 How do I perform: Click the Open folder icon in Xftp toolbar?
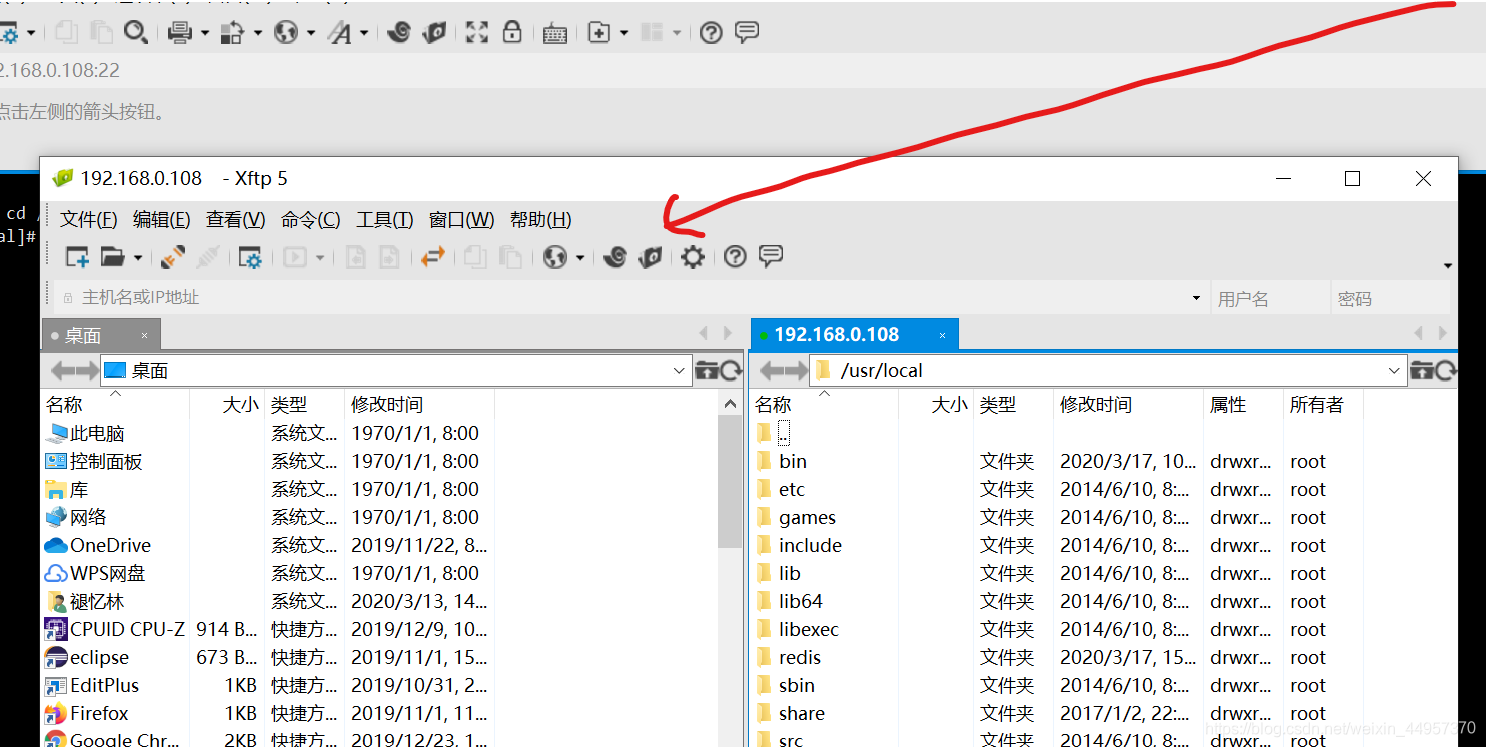(112, 258)
